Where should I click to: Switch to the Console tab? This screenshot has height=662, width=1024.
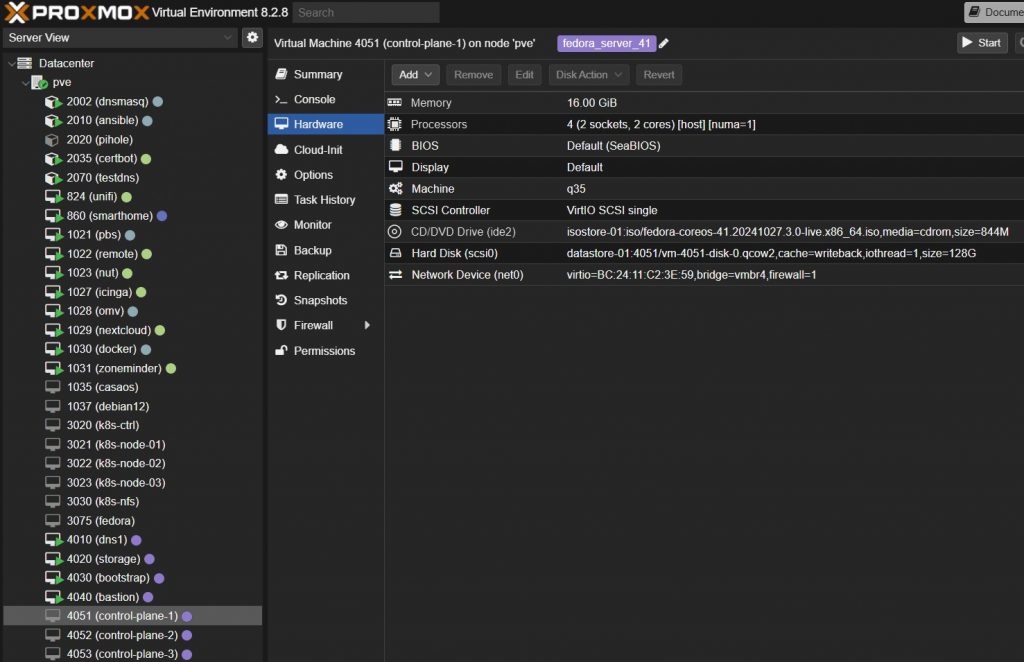(314, 100)
